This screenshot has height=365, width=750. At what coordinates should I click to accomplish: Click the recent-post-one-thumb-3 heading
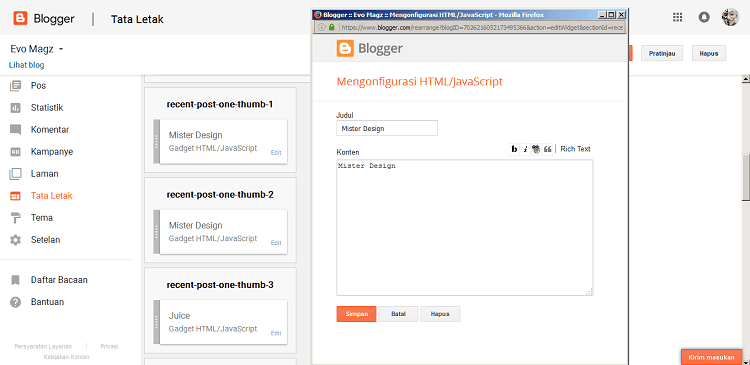(220, 285)
